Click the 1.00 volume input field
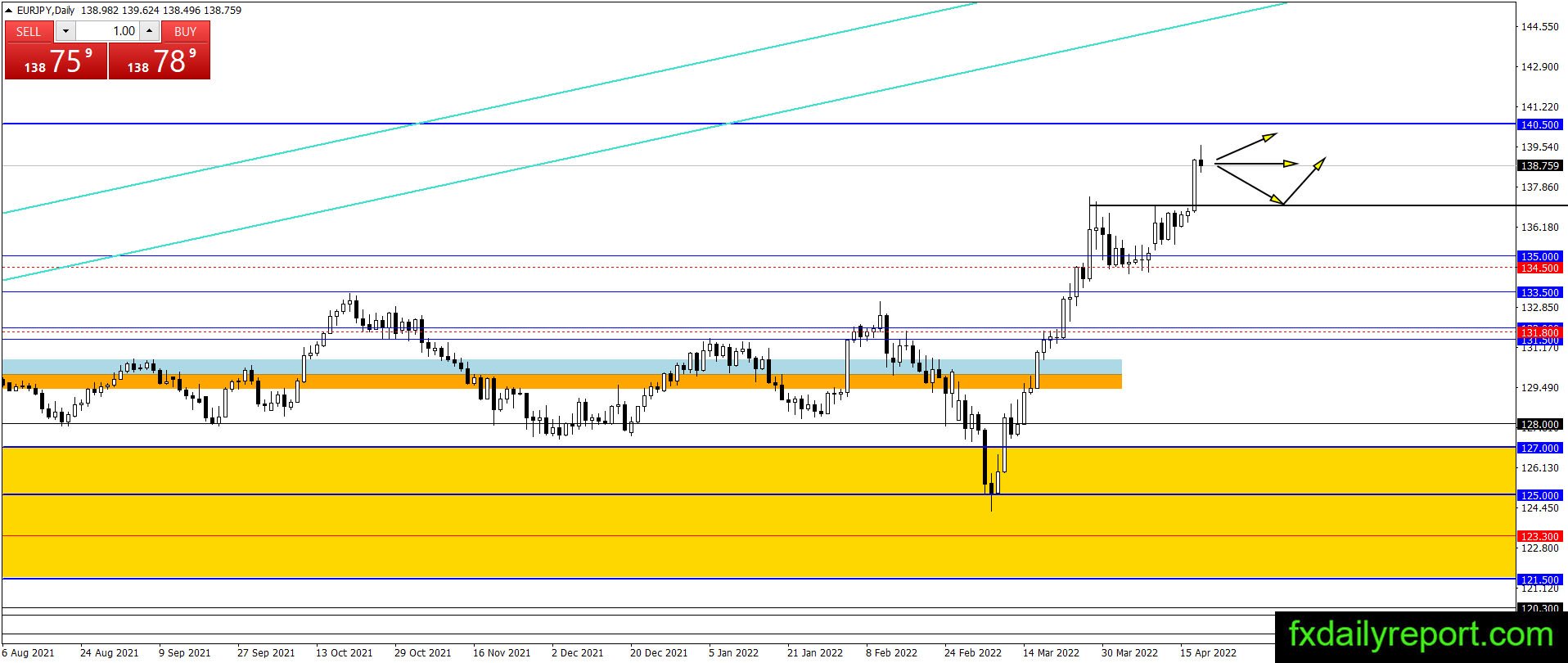 (107, 31)
